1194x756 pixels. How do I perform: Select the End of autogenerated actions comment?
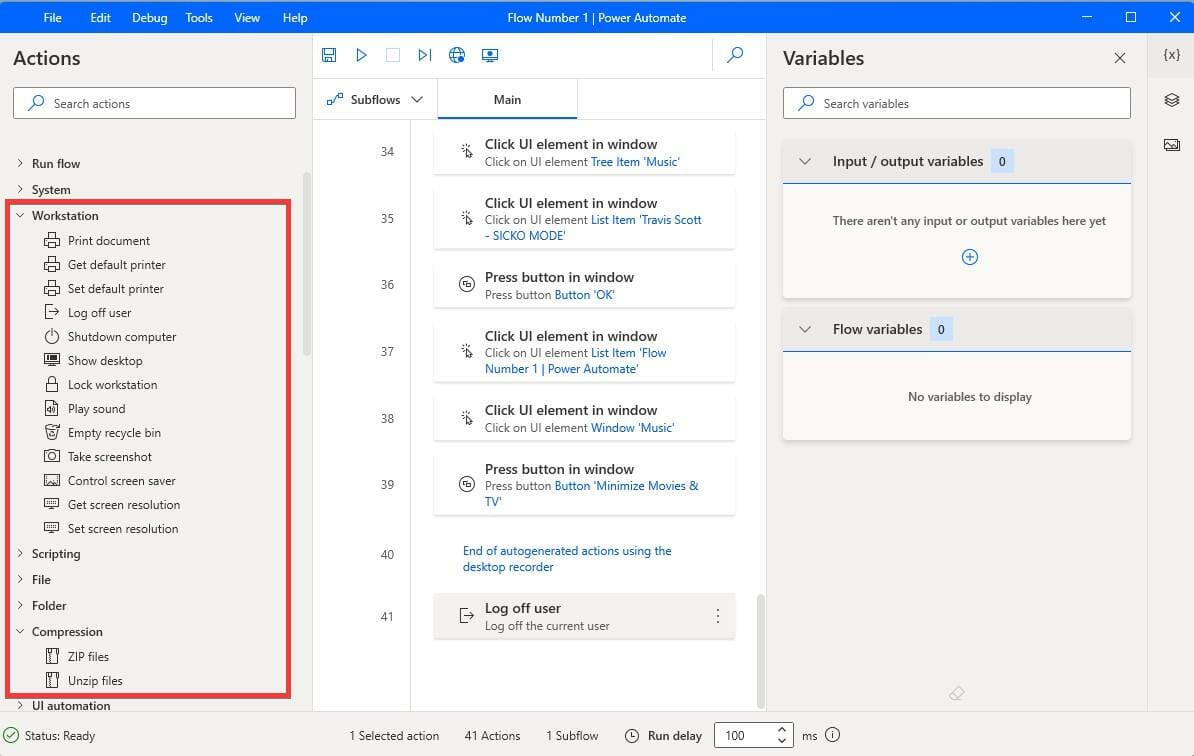[567, 559]
